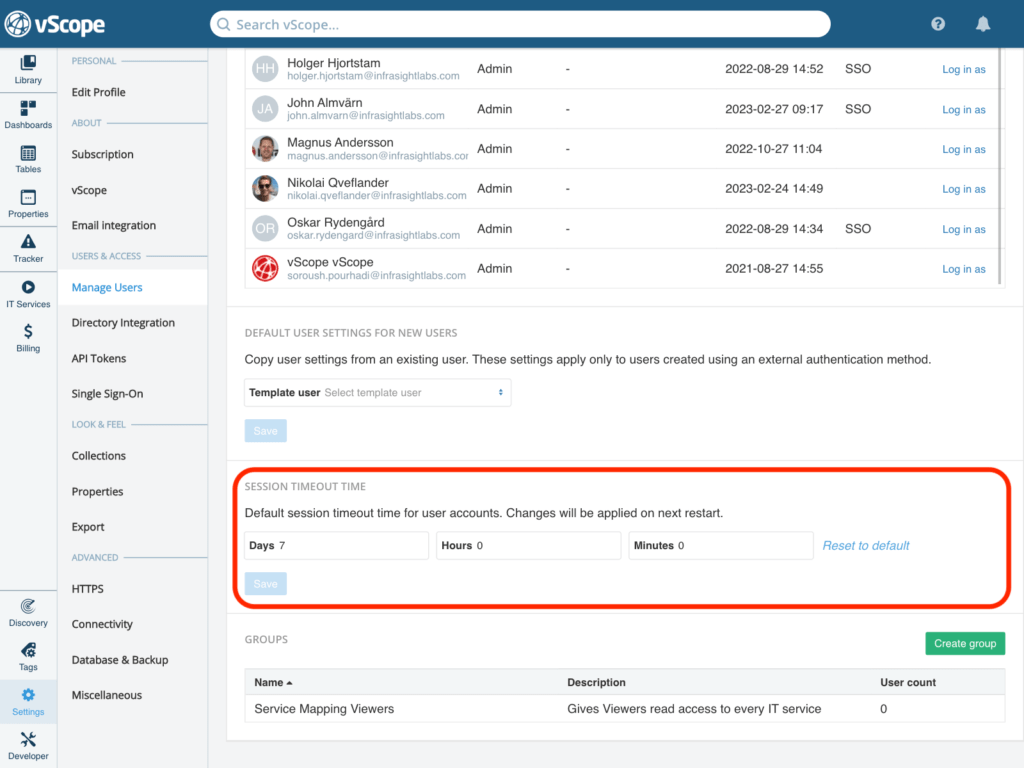Open the Library section icon
Image resolution: width=1024 pixels, height=768 pixels.
coord(28,63)
